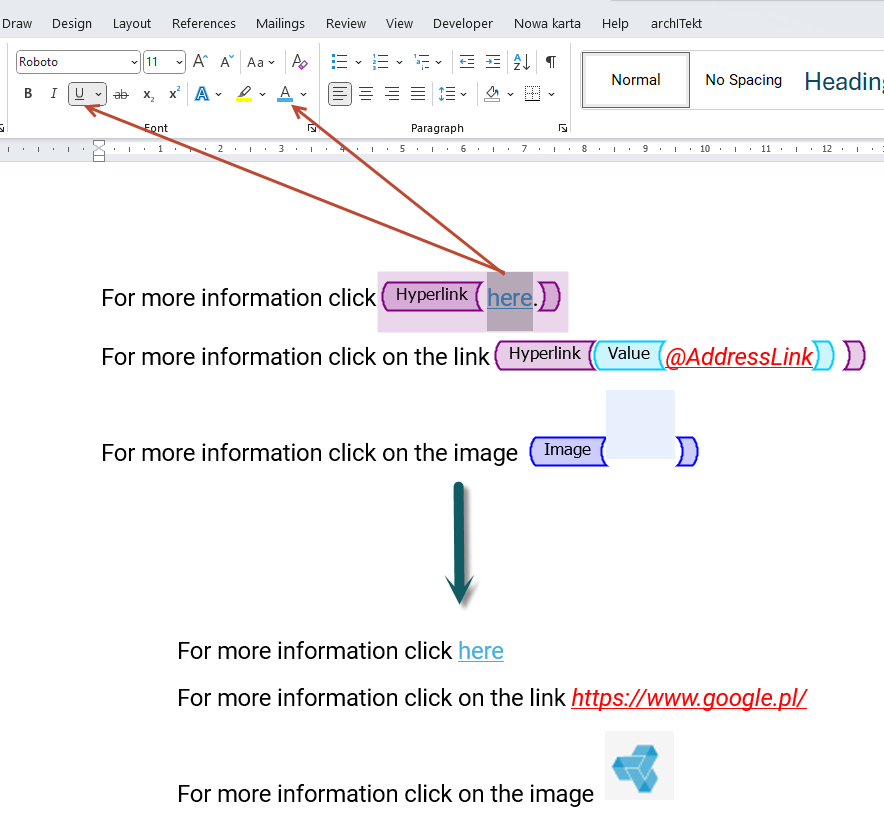Viewport: 884px width, 824px height.
Task: Expand the bullet list style dropdown
Action: [358, 62]
